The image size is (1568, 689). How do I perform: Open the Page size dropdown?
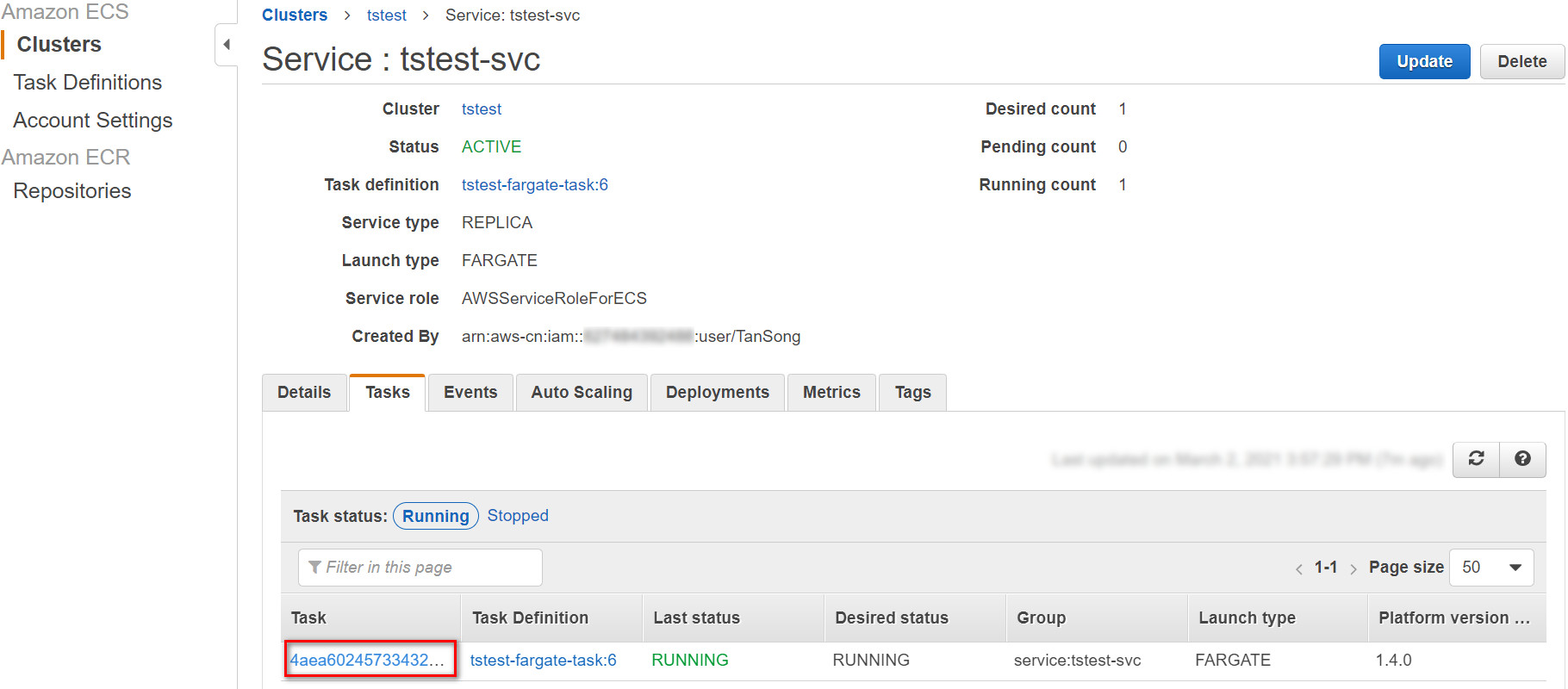(x=1491, y=568)
